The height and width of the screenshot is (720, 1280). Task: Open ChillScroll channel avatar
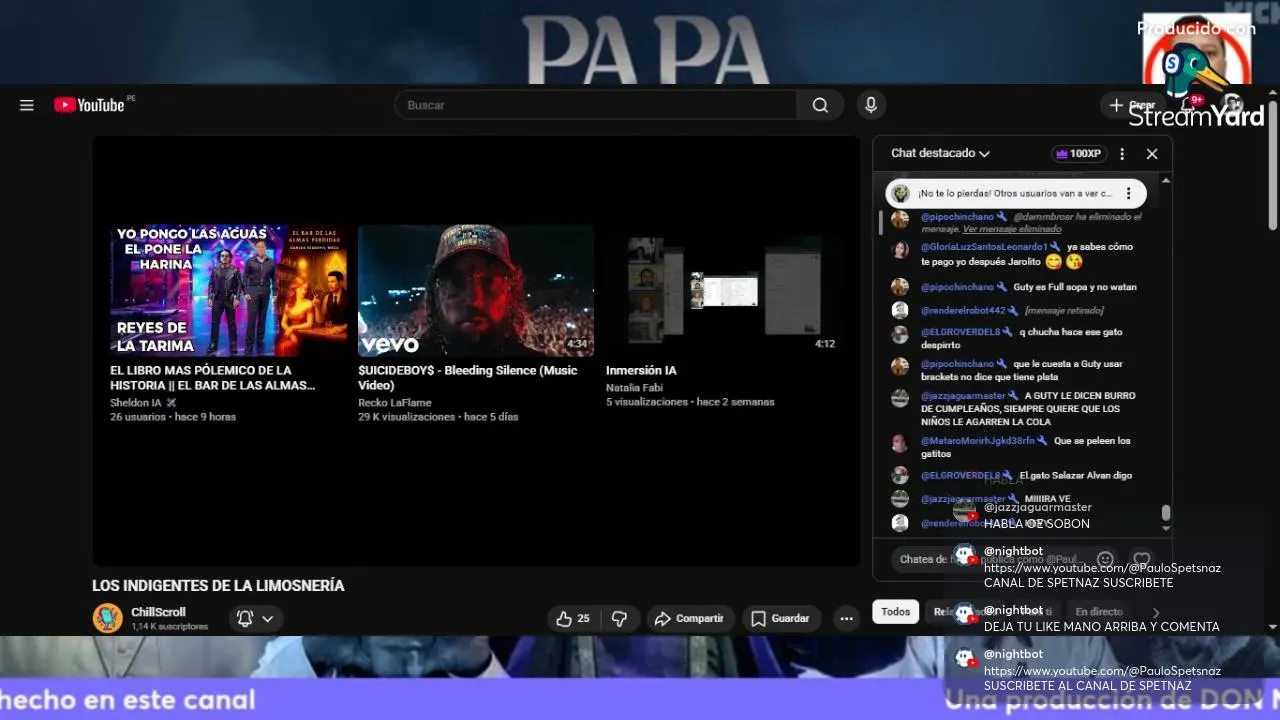[x=108, y=618]
